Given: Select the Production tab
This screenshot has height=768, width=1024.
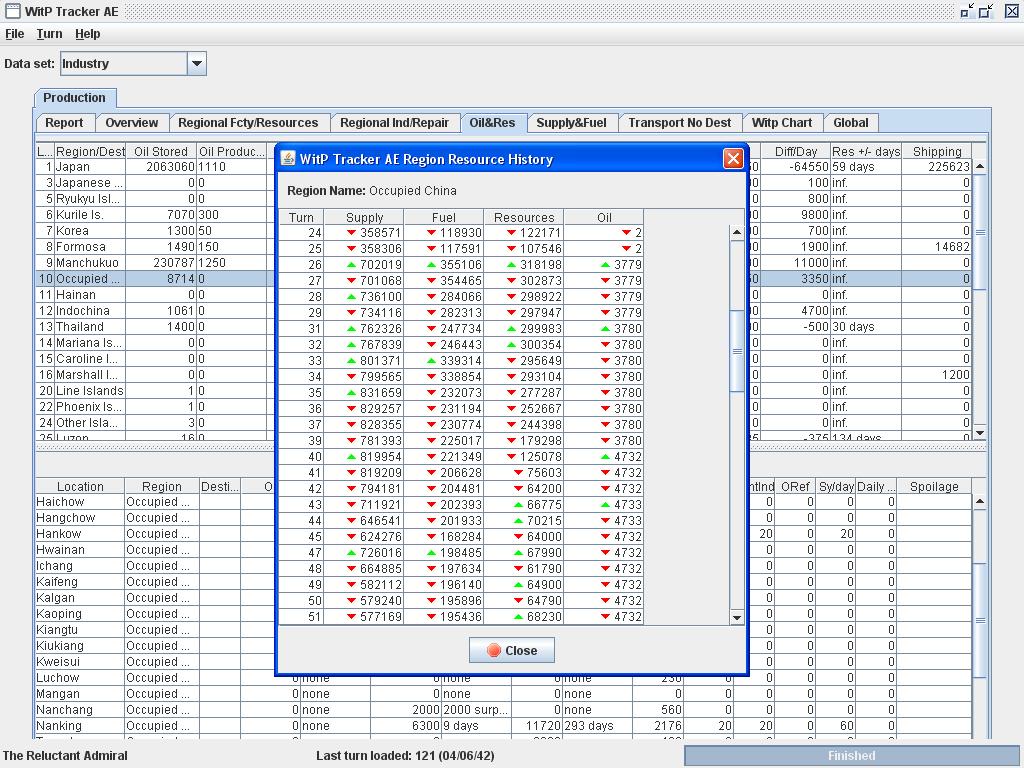Looking at the screenshot, I should tap(74, 98).
